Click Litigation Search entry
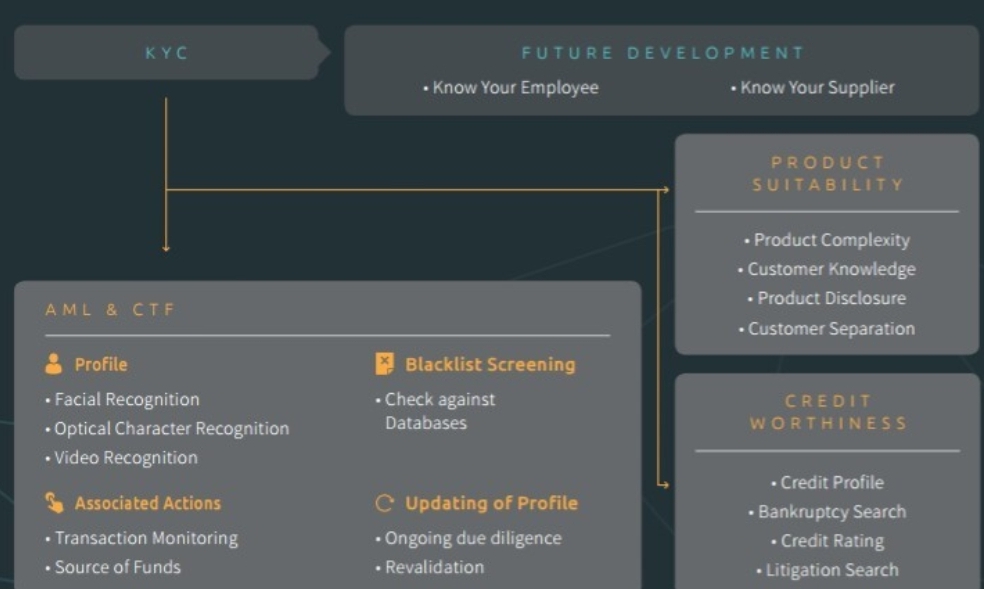 (827, 570)
